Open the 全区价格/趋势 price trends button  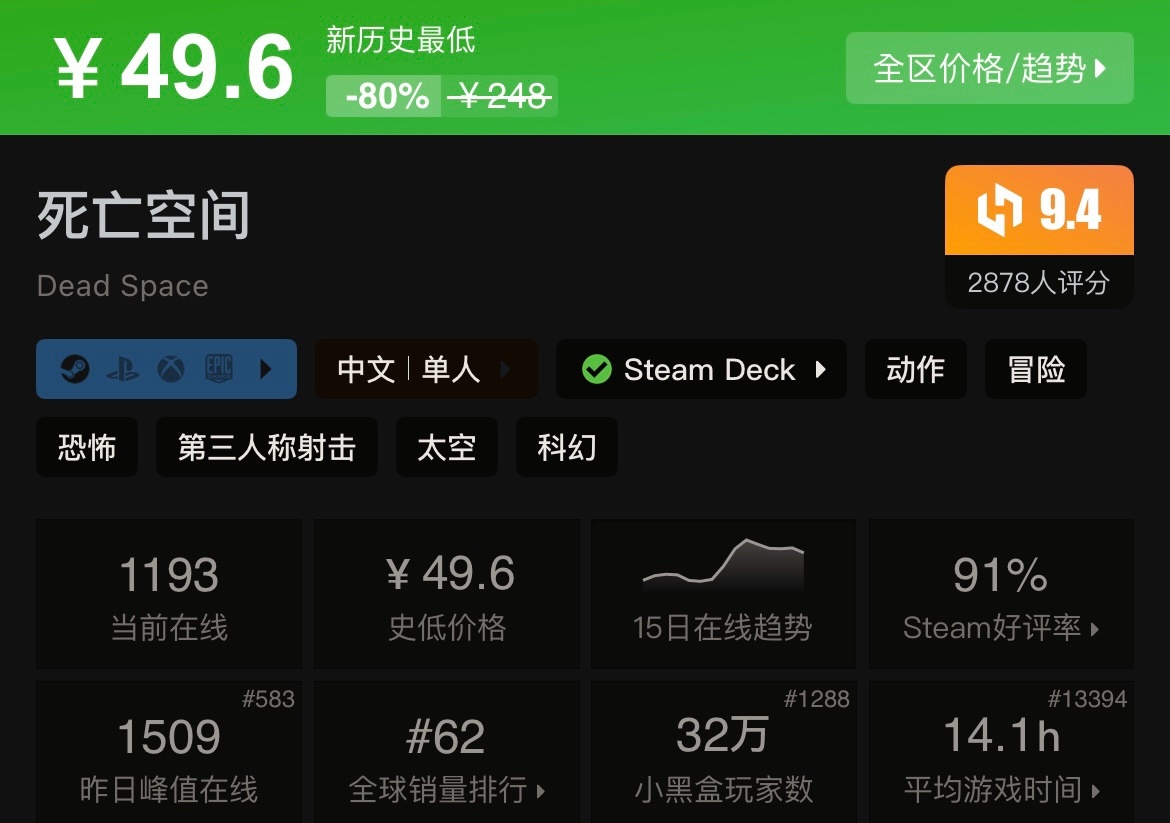click(x=989, y=68)
